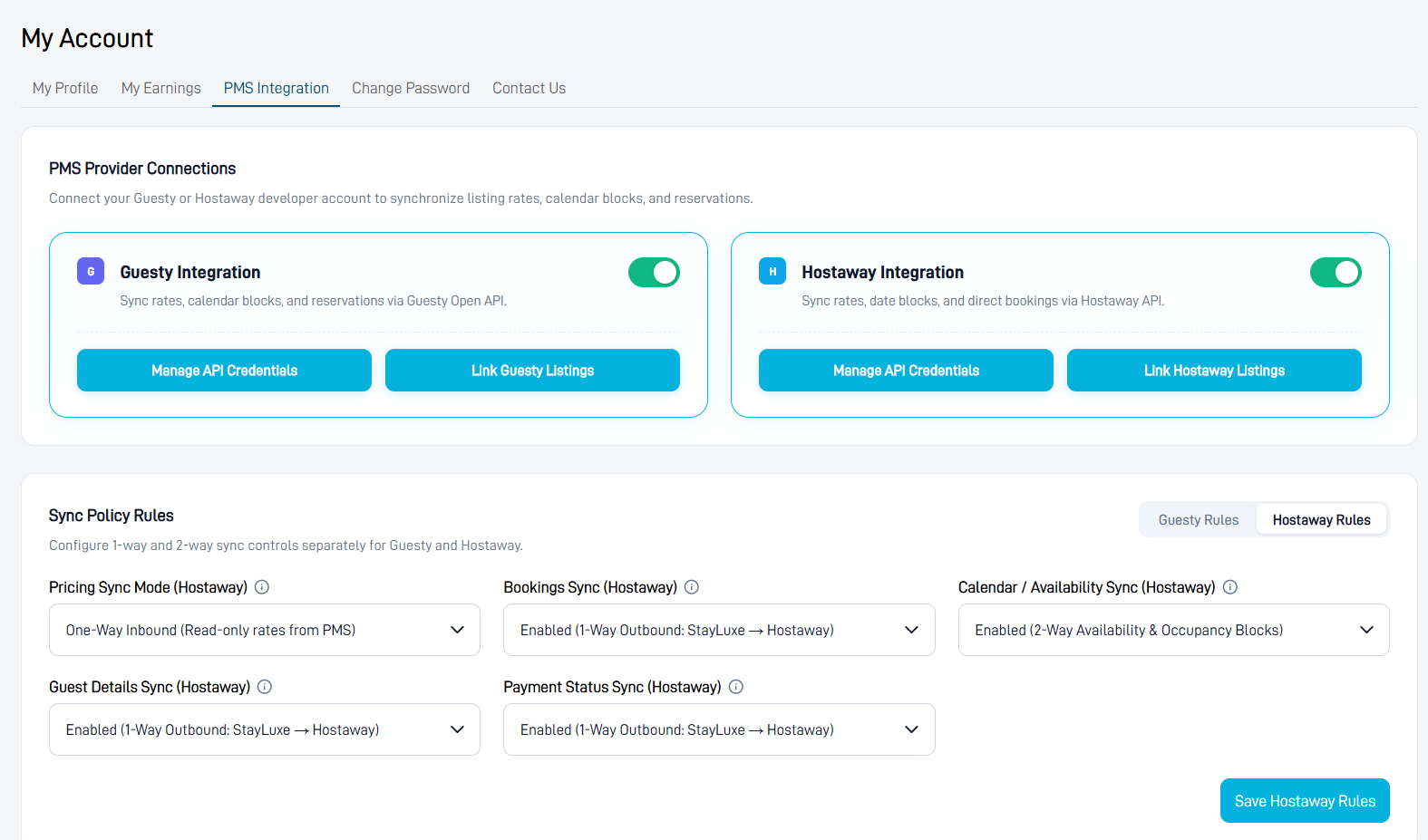Click info icon beside Payment Status Sync
This screenshot has height=840, width=1428.
point(736,687)
